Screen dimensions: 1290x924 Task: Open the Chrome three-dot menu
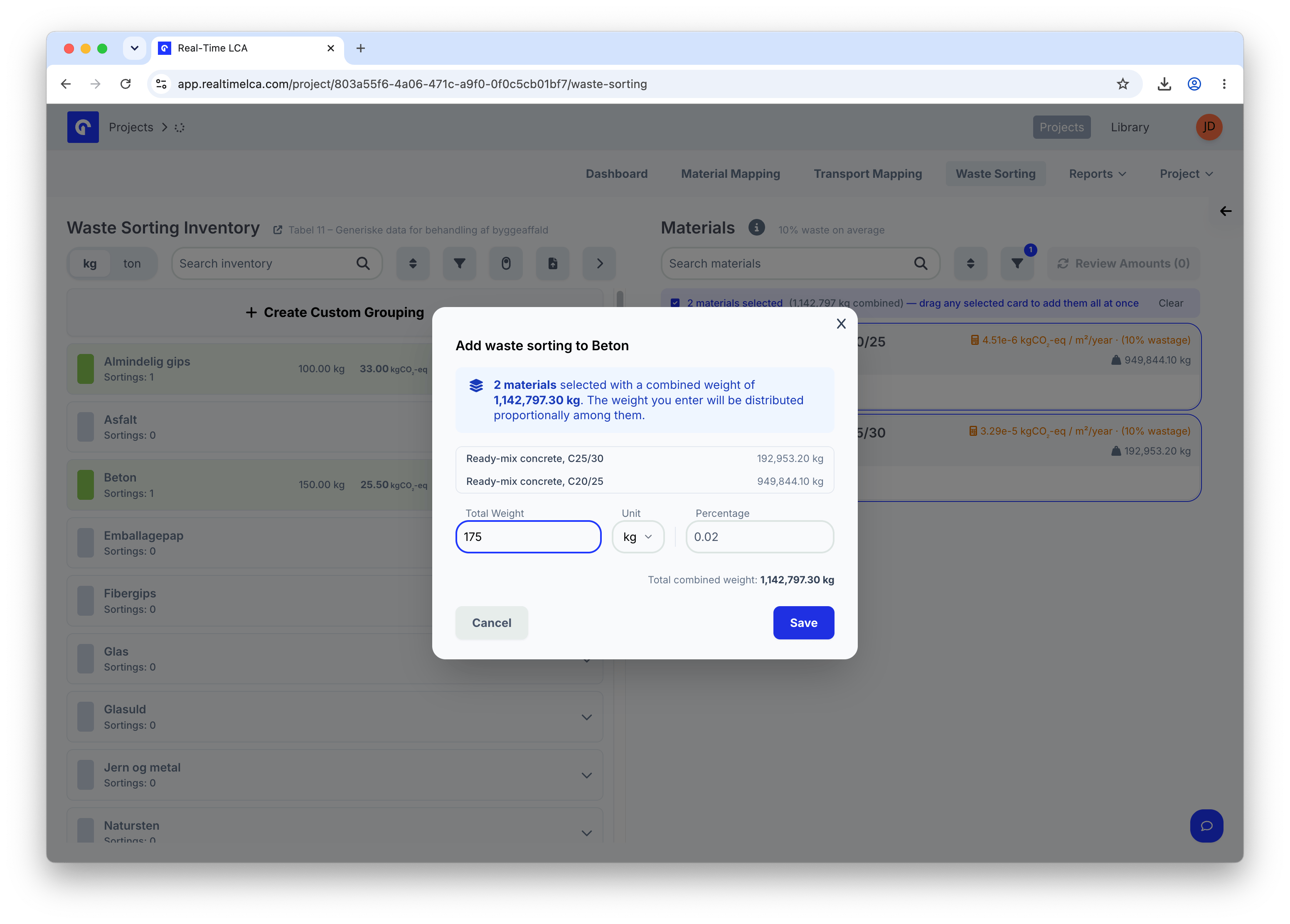coord(1224,84)
